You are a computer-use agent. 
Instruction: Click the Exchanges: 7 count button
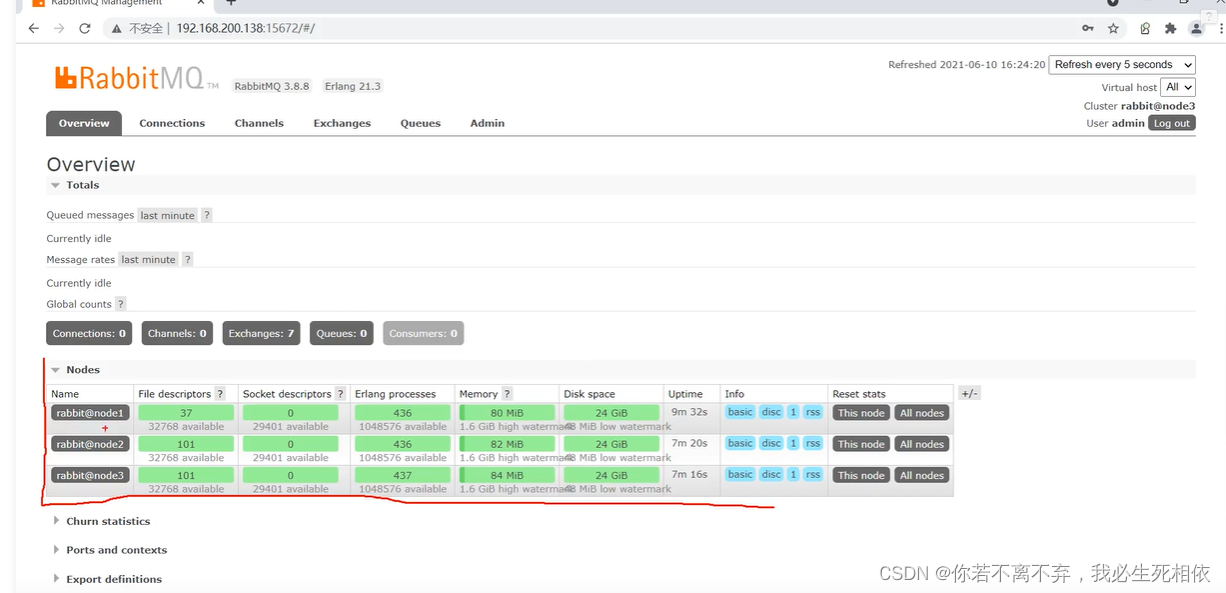[x=261, y=333]
